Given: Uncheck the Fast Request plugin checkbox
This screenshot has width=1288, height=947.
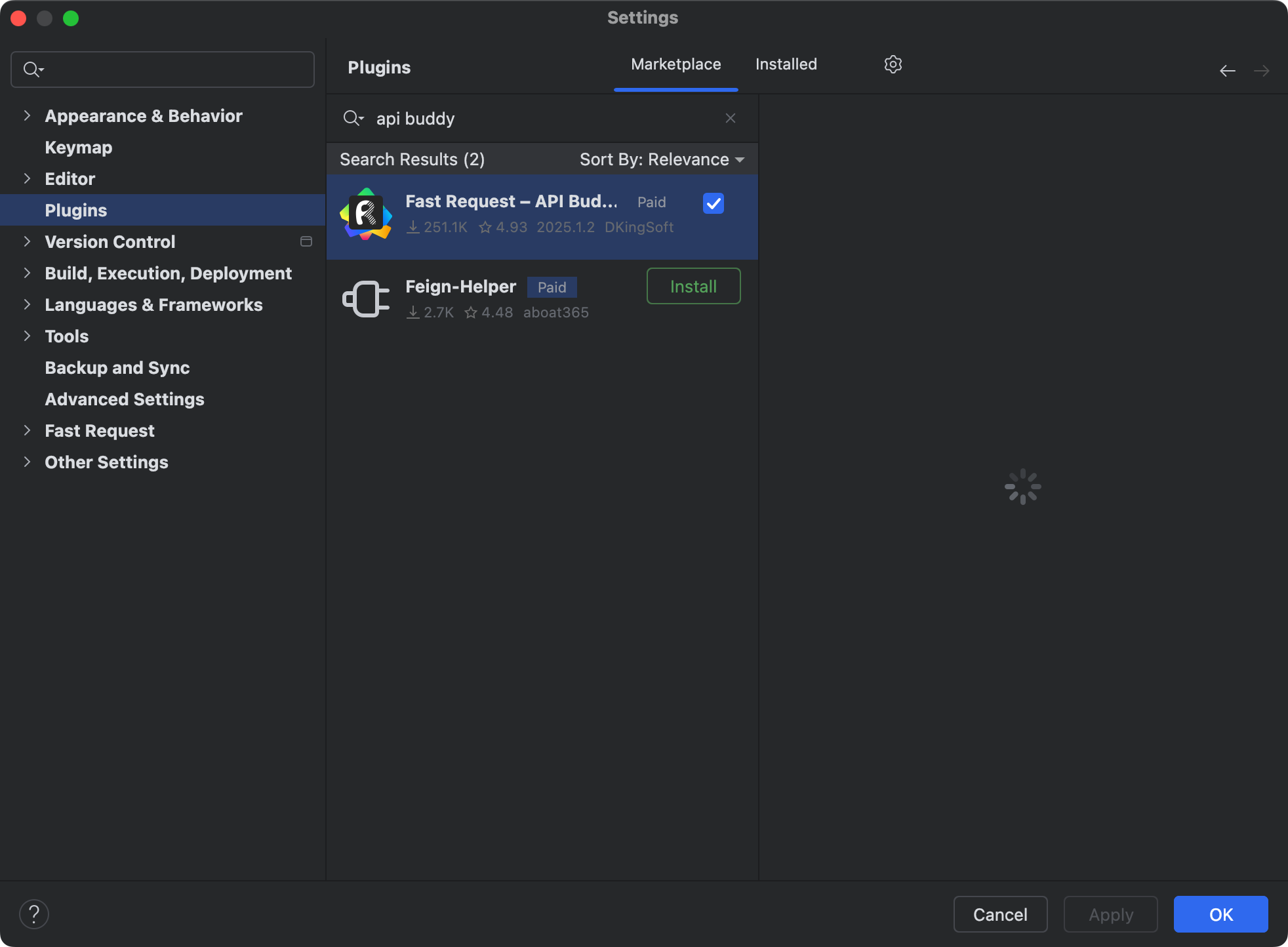Looking at the screenshot, I should [x=713, y=203].
